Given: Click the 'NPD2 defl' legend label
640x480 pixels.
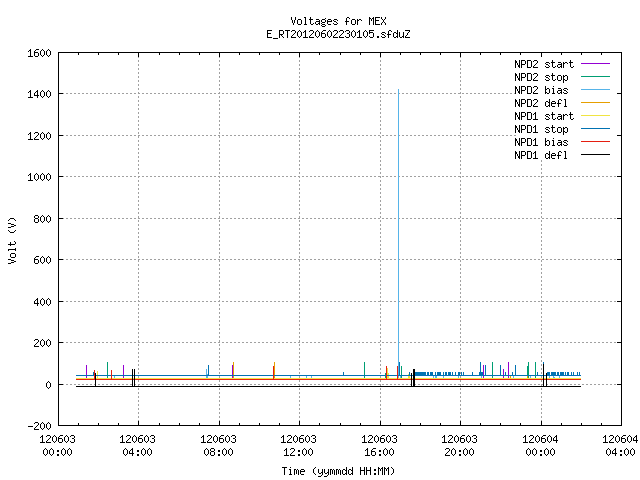Looking at the screenshot, I should (541, 103).
